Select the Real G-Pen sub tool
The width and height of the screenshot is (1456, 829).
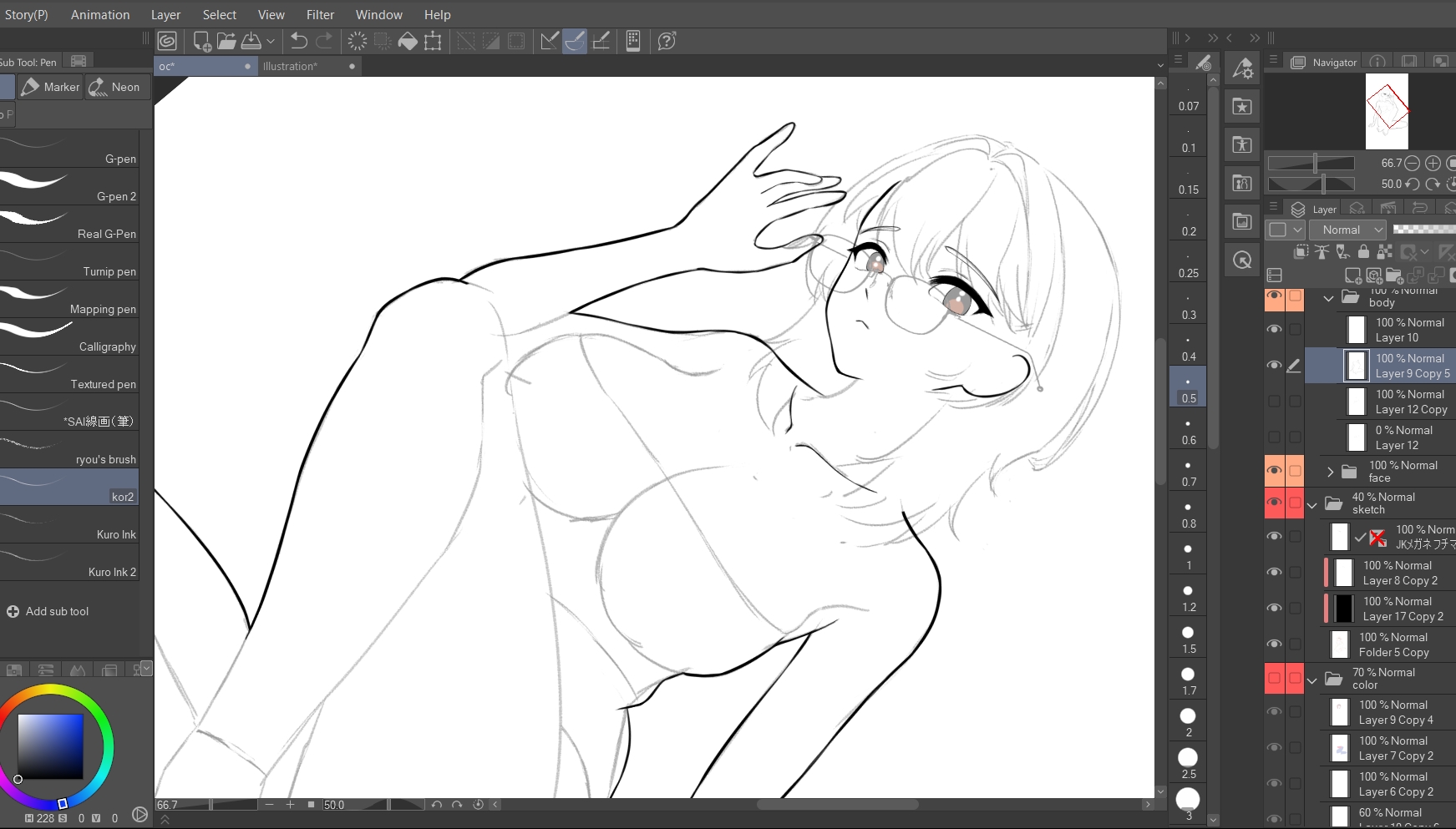69,224
